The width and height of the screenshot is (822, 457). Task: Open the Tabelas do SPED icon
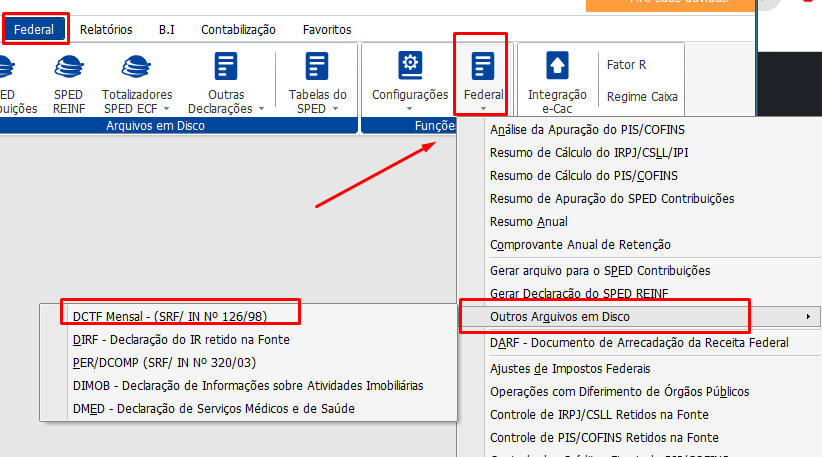[317, 68]
